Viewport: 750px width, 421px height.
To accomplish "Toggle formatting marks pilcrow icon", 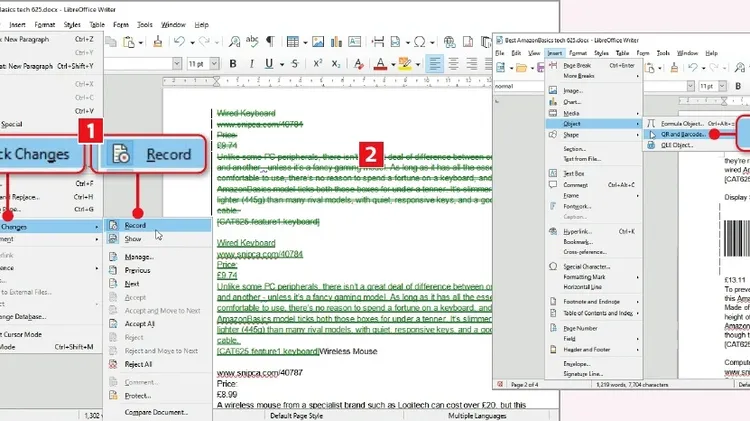I will pos(270,42).
